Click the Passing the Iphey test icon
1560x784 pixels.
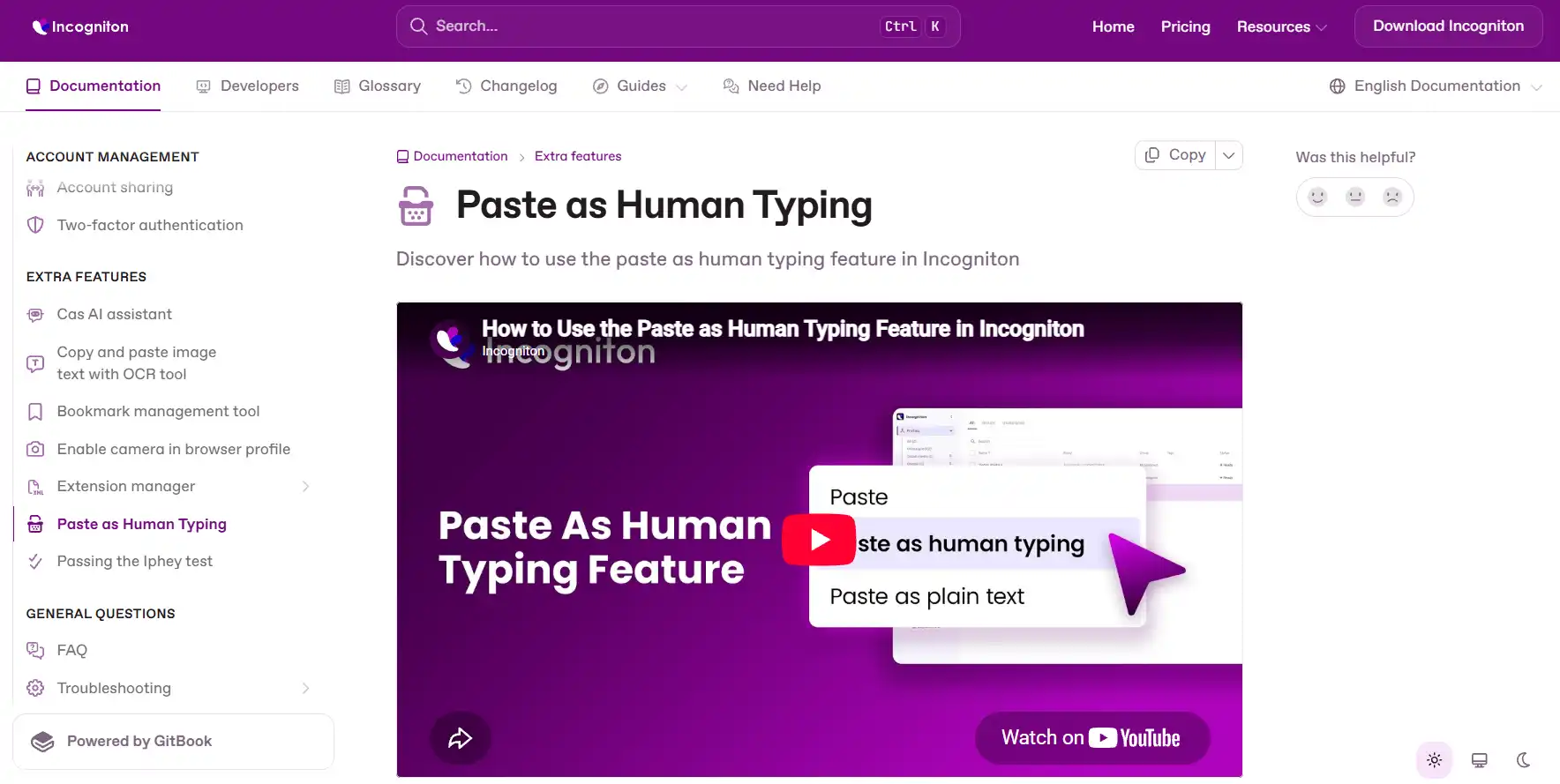(35, 562)
